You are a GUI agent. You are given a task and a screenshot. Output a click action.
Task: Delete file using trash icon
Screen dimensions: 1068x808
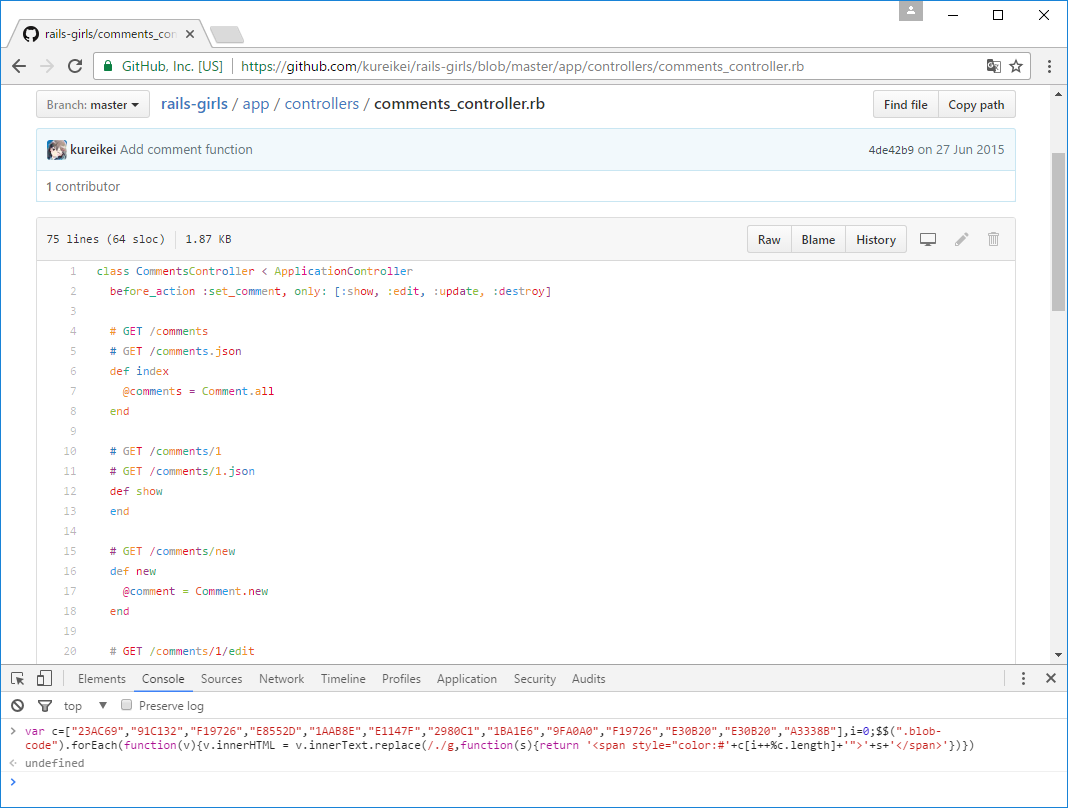click(993, 240)
